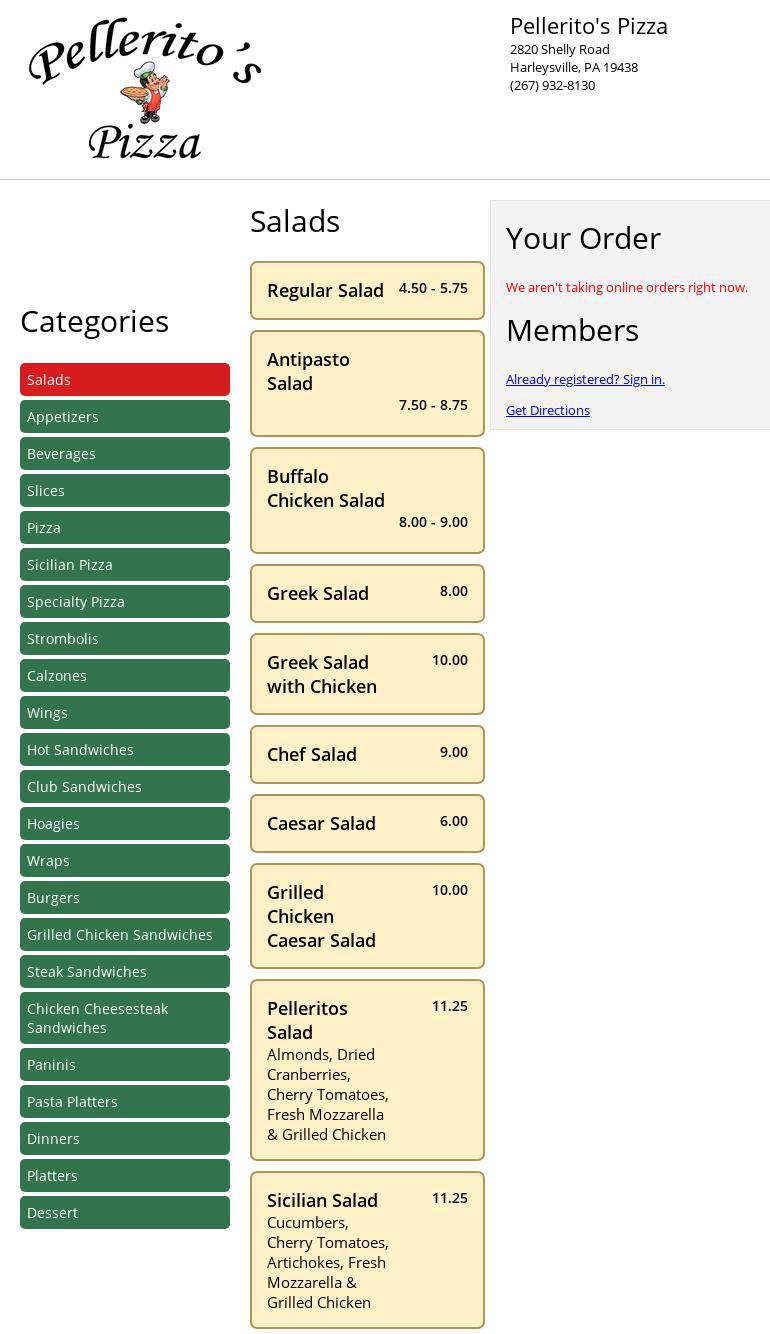Open the Get Directions link
Viewport: 770px width, 1334px height.
tap(548, 410)
